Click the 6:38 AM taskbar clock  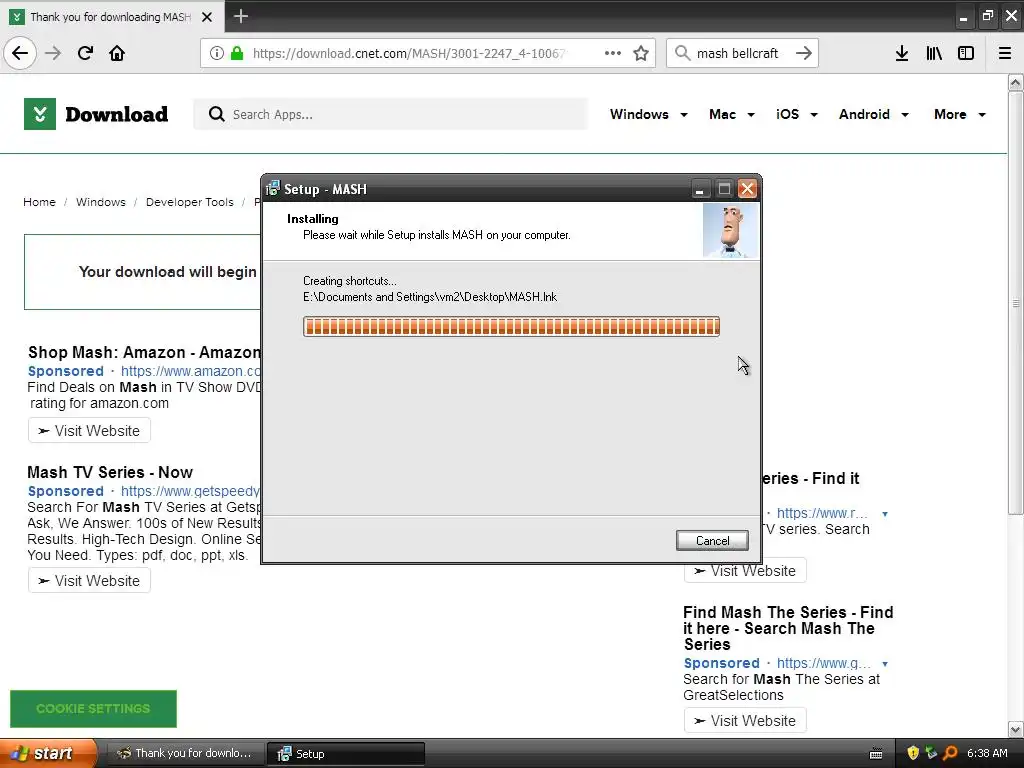(987, 753)
